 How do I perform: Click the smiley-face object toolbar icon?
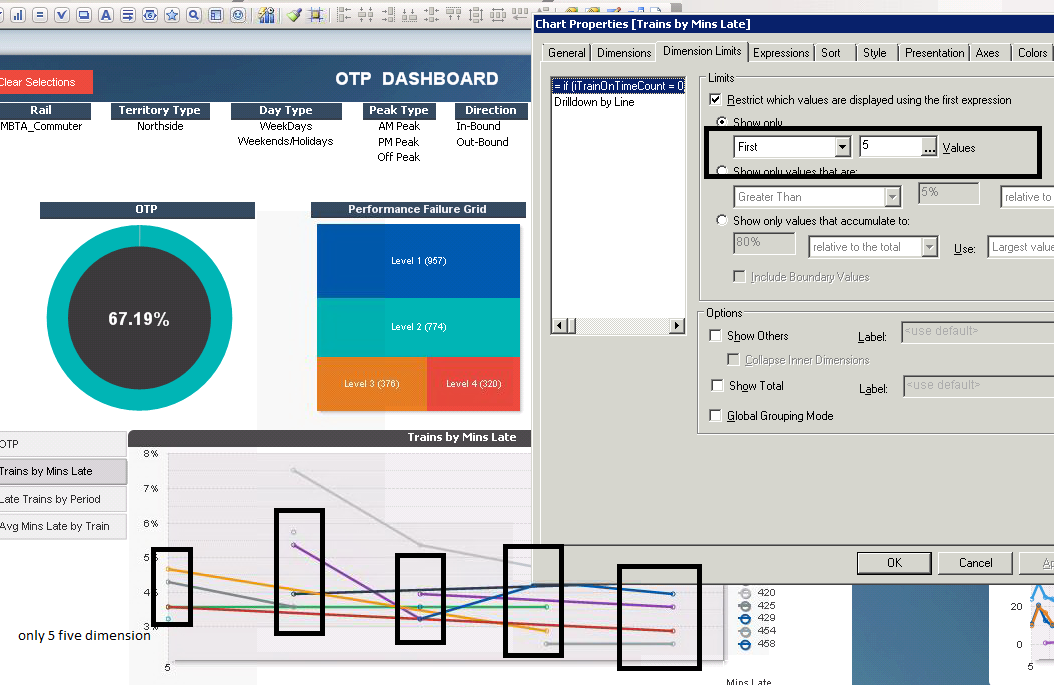238,15
